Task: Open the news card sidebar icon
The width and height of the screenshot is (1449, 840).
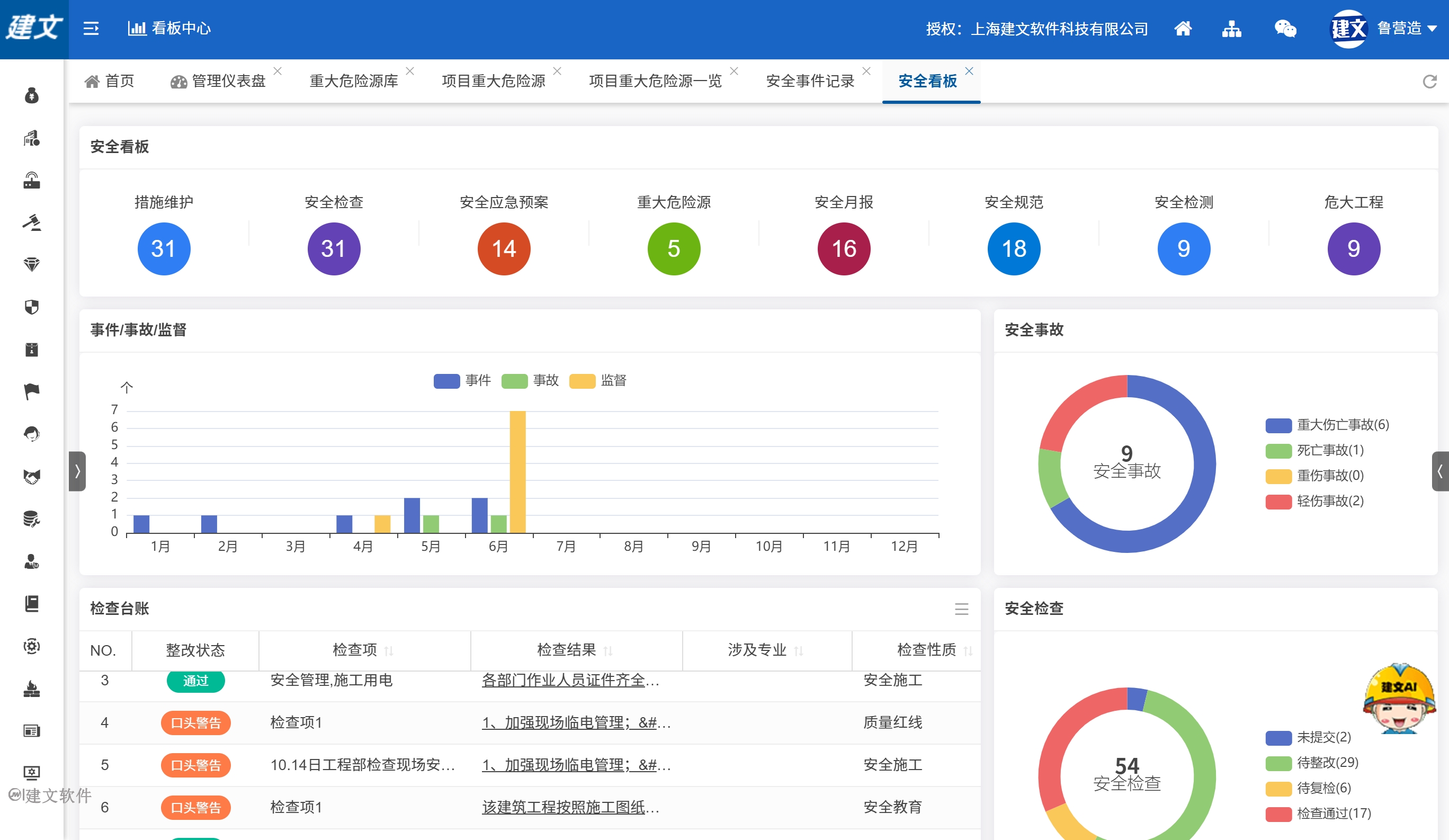Action: 32,731
